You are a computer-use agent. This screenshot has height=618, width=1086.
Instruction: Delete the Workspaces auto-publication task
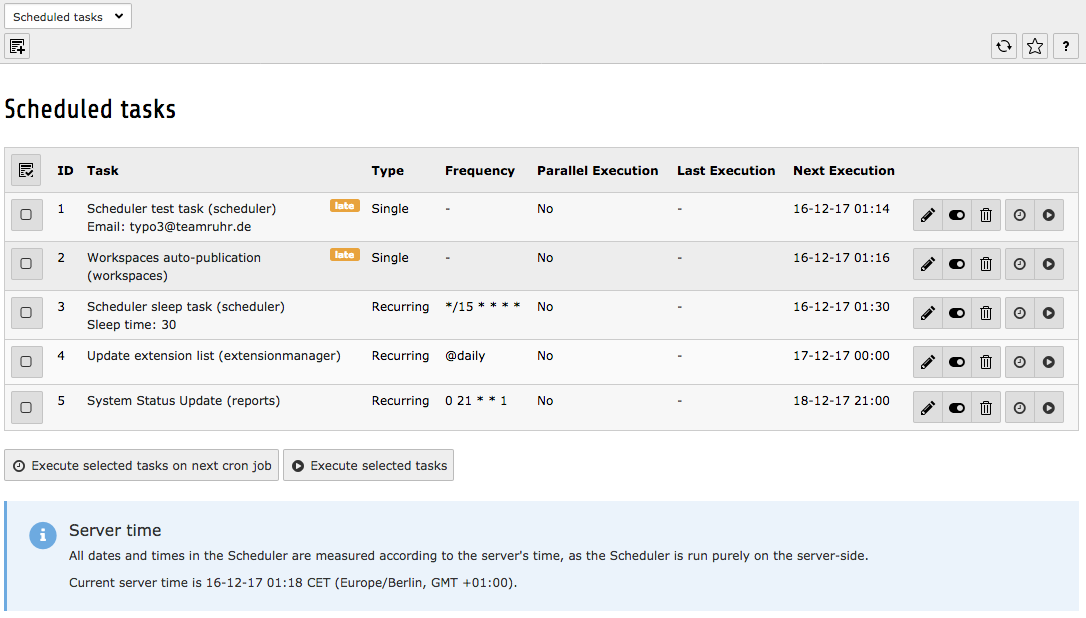[986, 264]
